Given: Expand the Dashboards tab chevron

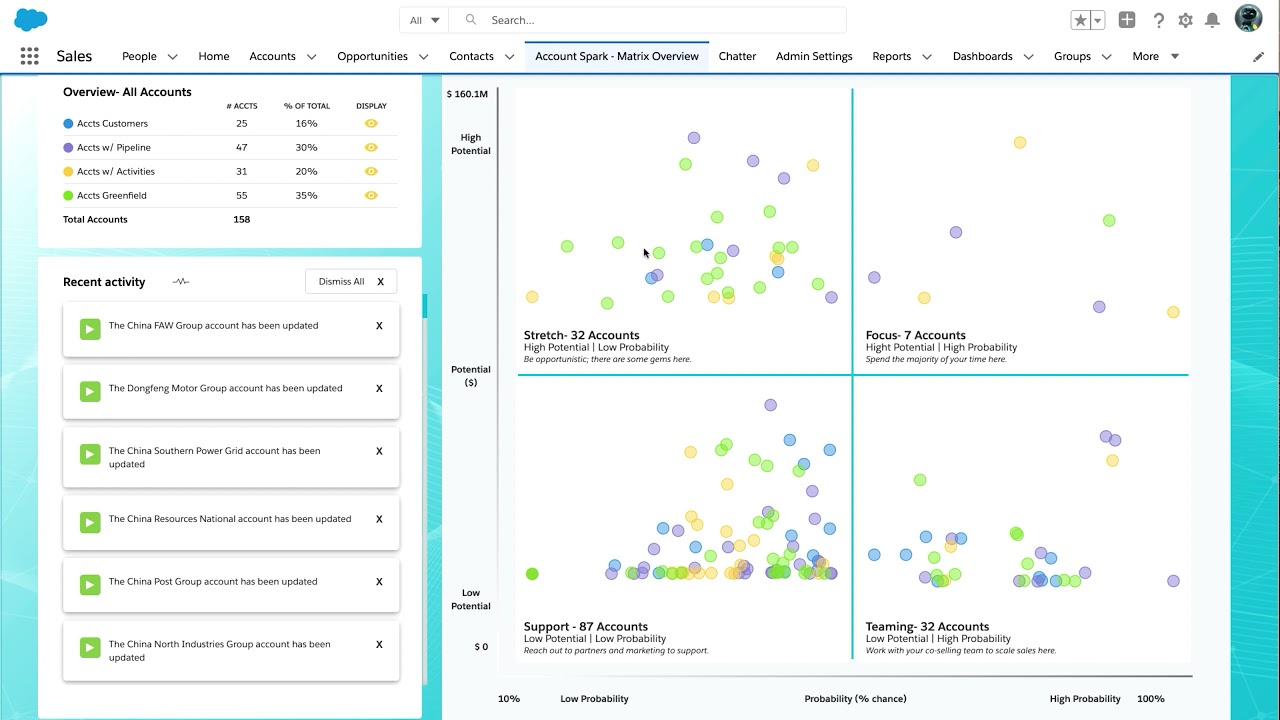Looking at the screenshot, I should click(x=1028, y=57).
